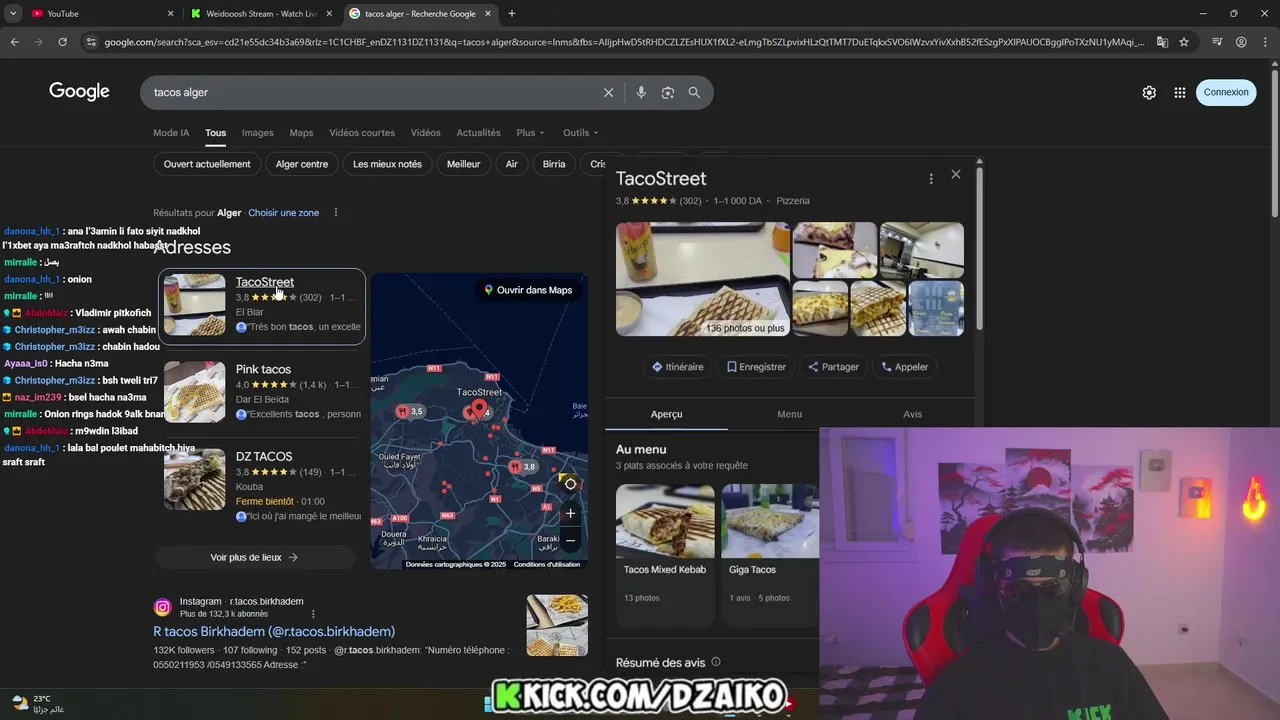The width and height of the screenshot is (1280, 720).
Task: Close the Weidooosh Stream browser tab
Action: click(329, 13)
